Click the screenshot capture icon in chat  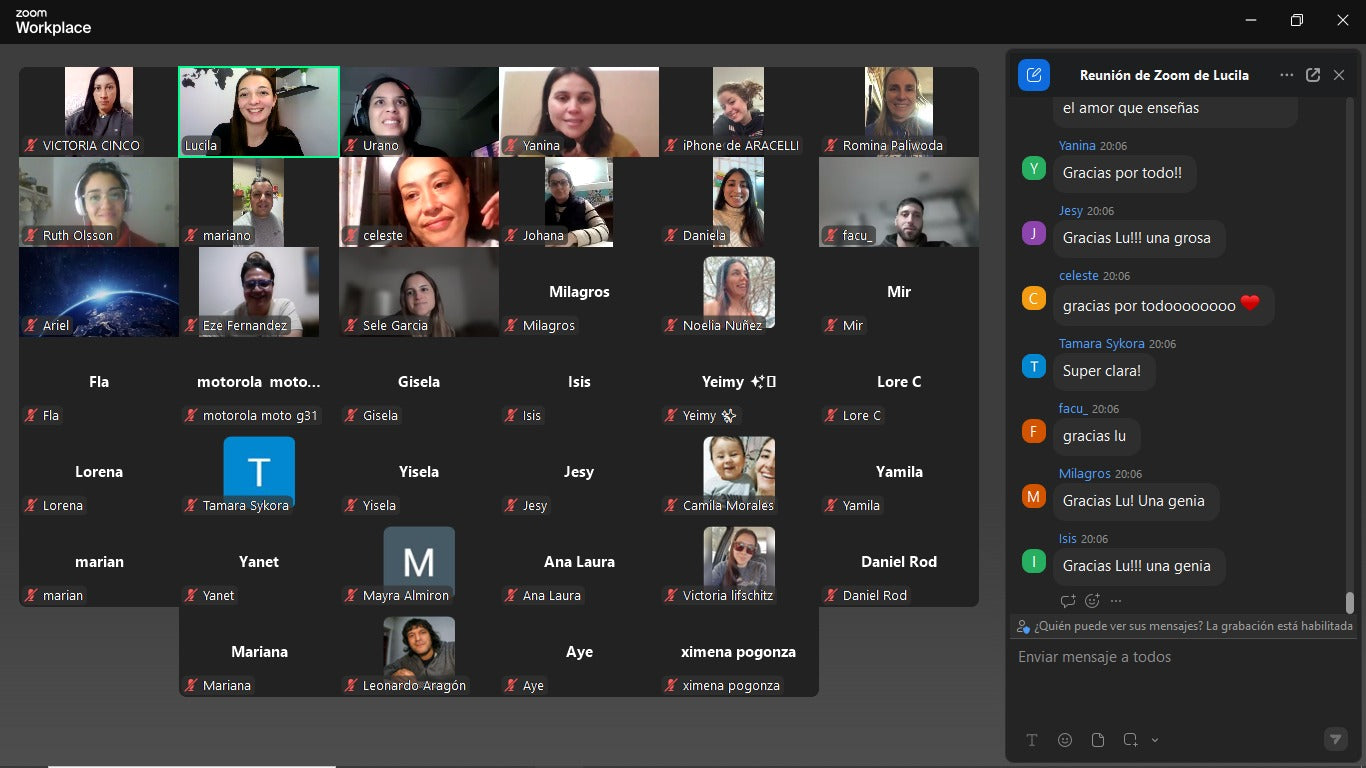tap(1130, 740)
